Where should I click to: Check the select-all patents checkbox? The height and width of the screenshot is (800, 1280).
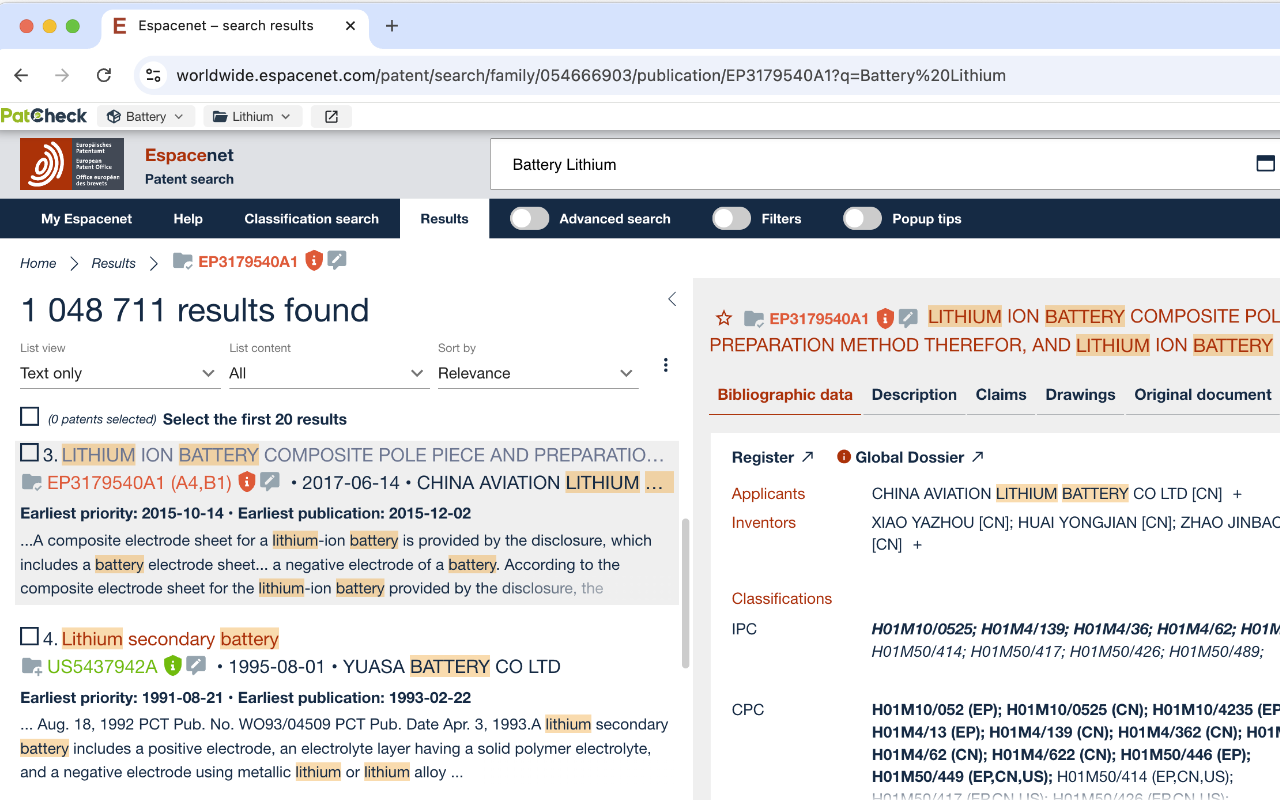(30, 417)
